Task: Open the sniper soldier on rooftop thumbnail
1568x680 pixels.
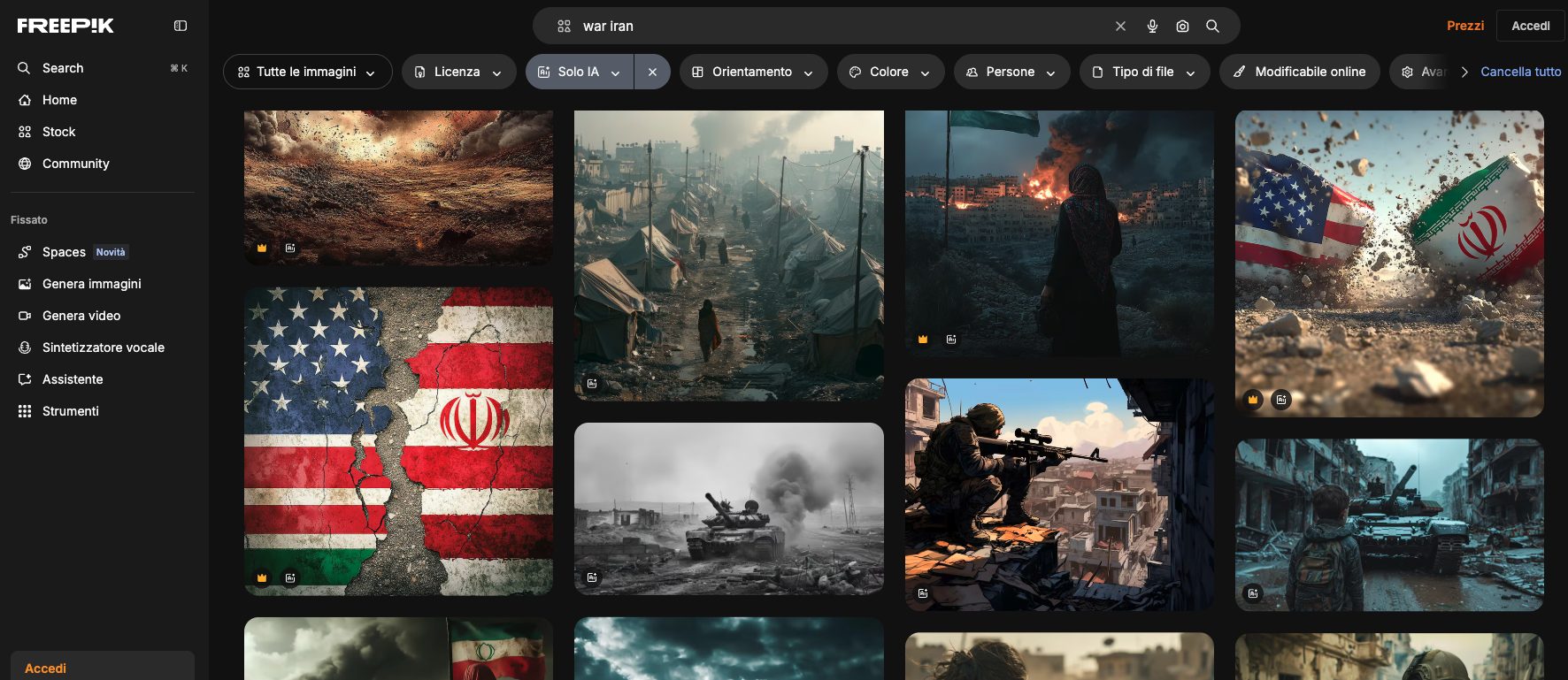Action: click(1059, 495)
